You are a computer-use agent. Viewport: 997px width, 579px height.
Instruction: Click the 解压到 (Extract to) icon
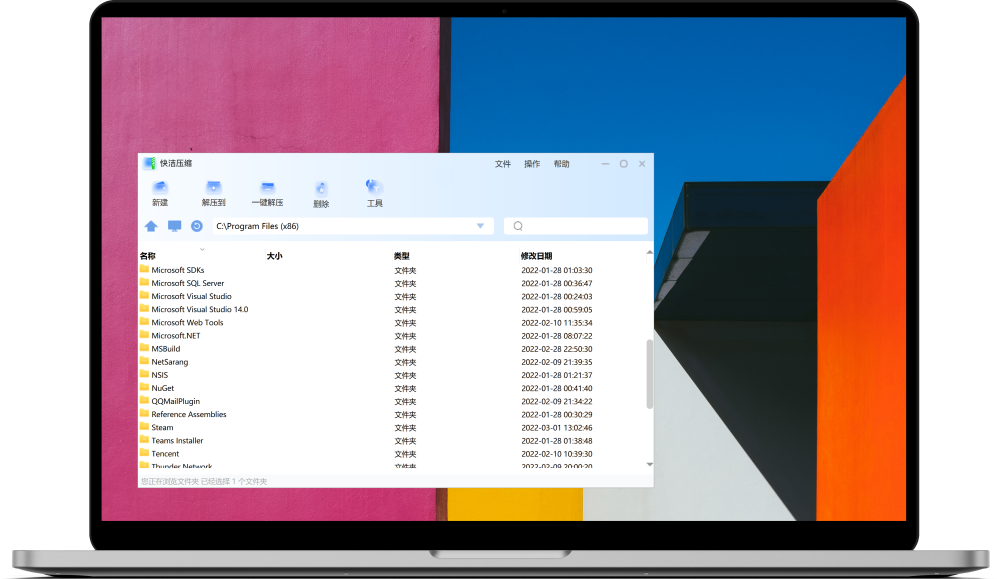click(x=213, y=188)
